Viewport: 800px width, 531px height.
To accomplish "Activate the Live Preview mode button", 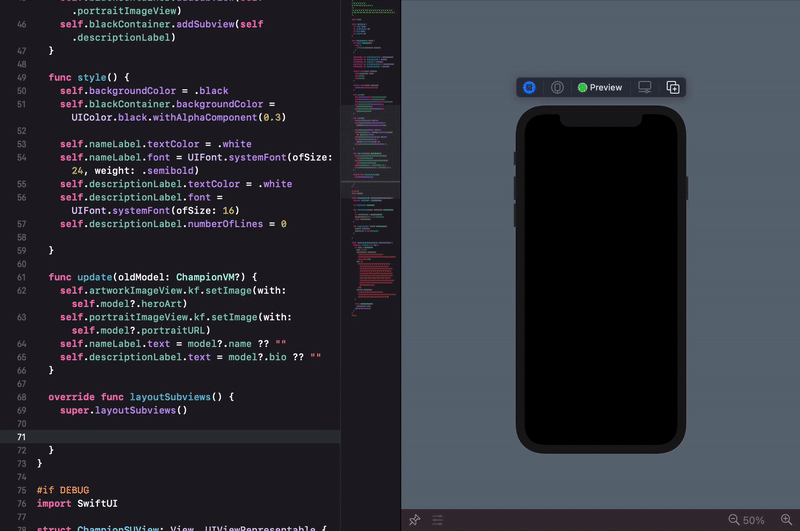I will (x=529, y=88).
